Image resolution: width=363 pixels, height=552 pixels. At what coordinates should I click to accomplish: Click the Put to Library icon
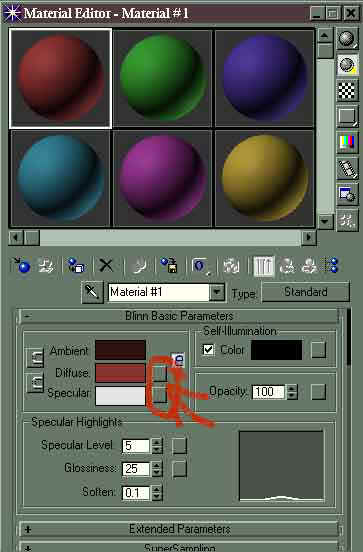pos(169,266)
